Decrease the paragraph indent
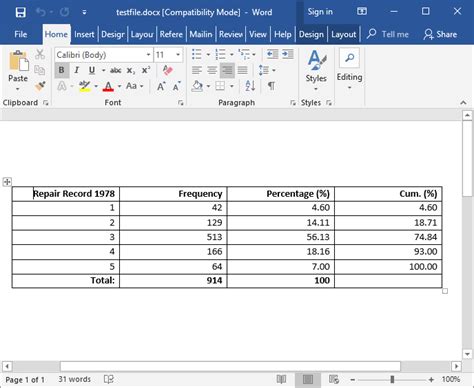474x388 pixels. click(x=272, y=54)
